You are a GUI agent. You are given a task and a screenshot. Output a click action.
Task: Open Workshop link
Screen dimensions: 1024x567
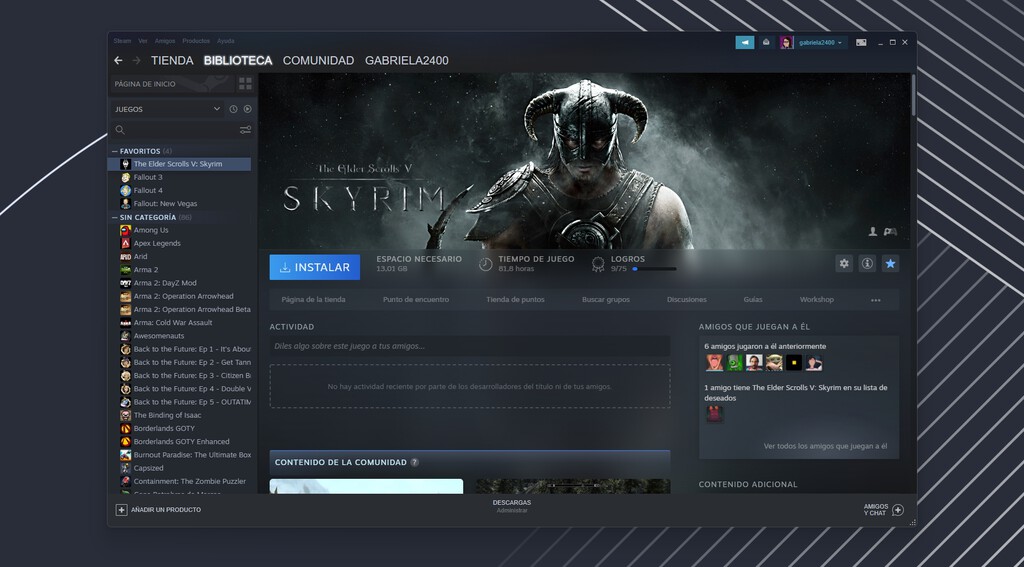(816, 300)
